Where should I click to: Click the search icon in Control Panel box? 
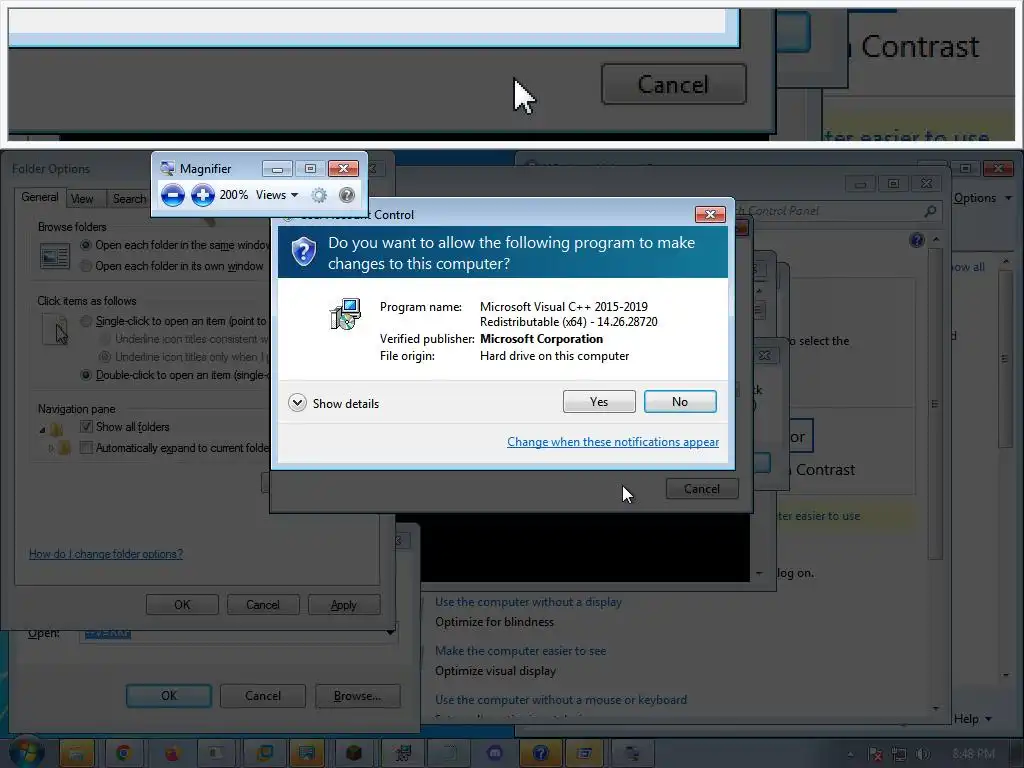click(x=931, y=211)
